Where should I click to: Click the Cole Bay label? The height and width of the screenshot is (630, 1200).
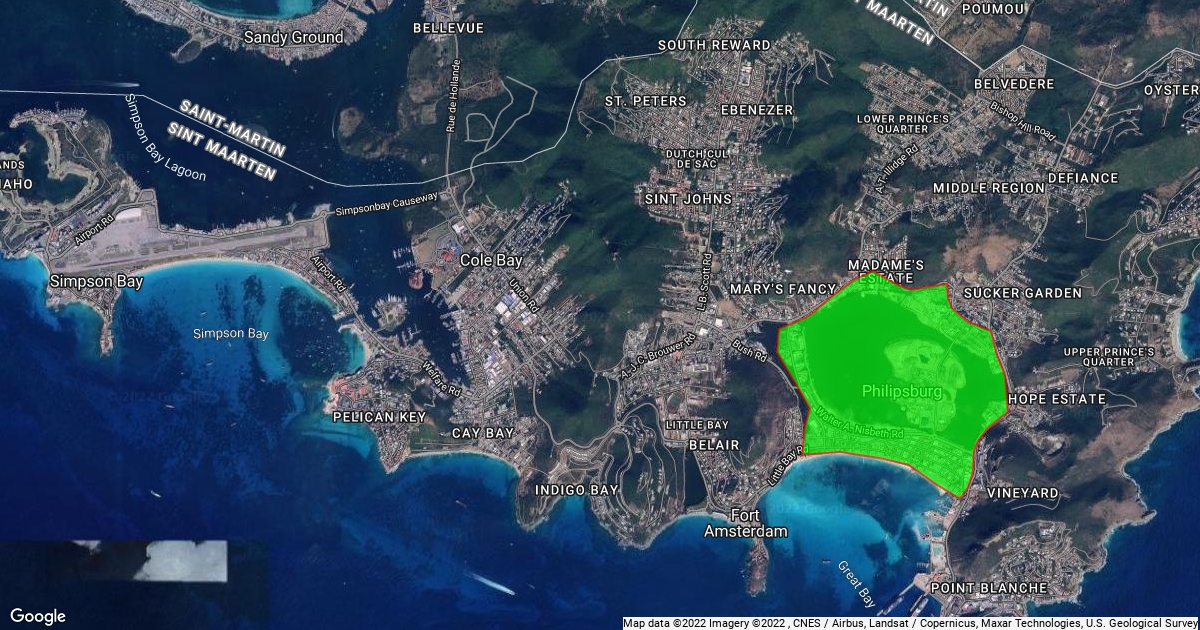tap(491, 260)
